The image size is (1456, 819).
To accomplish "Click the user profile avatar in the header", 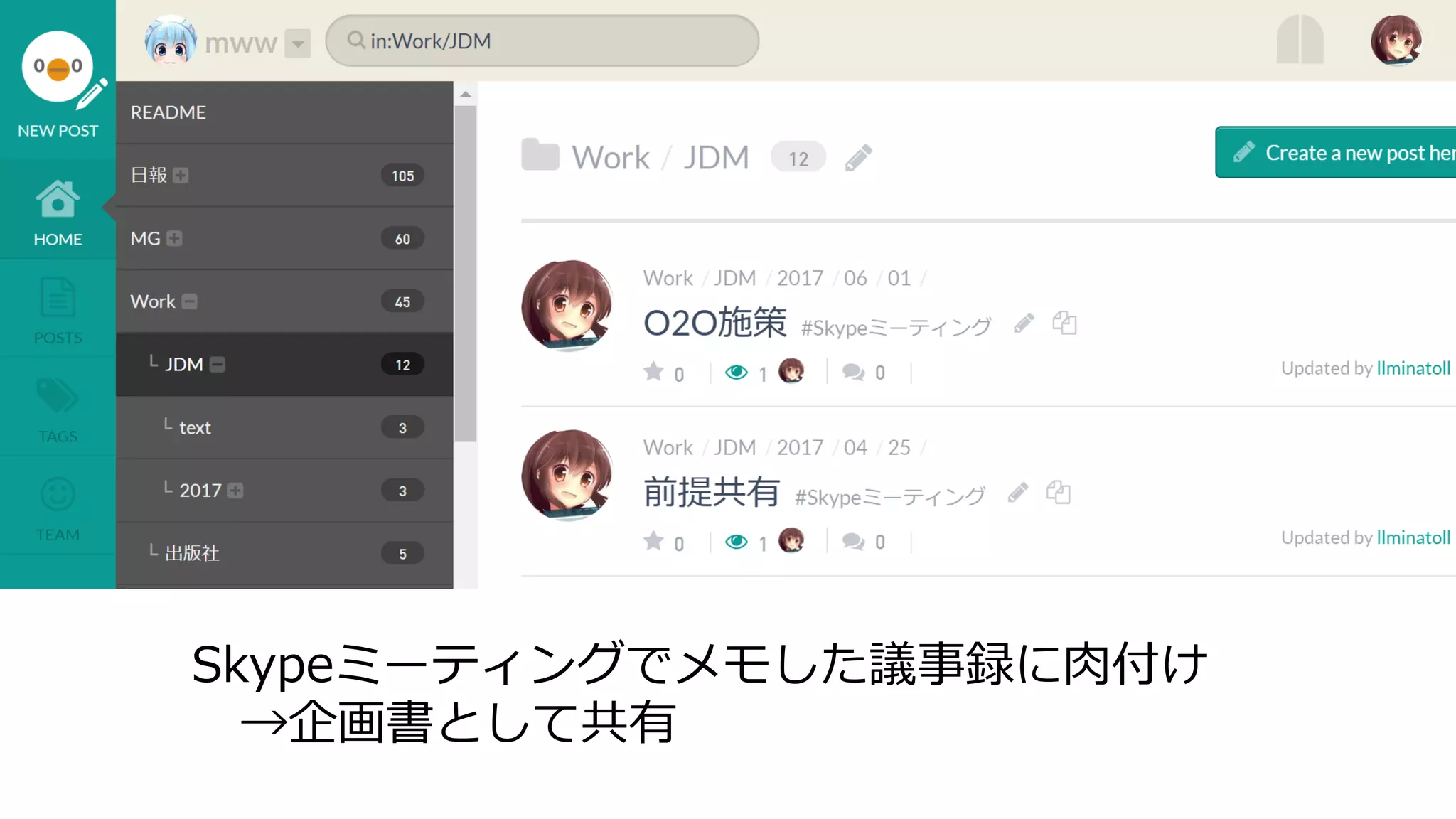I will click(1396, 41).
